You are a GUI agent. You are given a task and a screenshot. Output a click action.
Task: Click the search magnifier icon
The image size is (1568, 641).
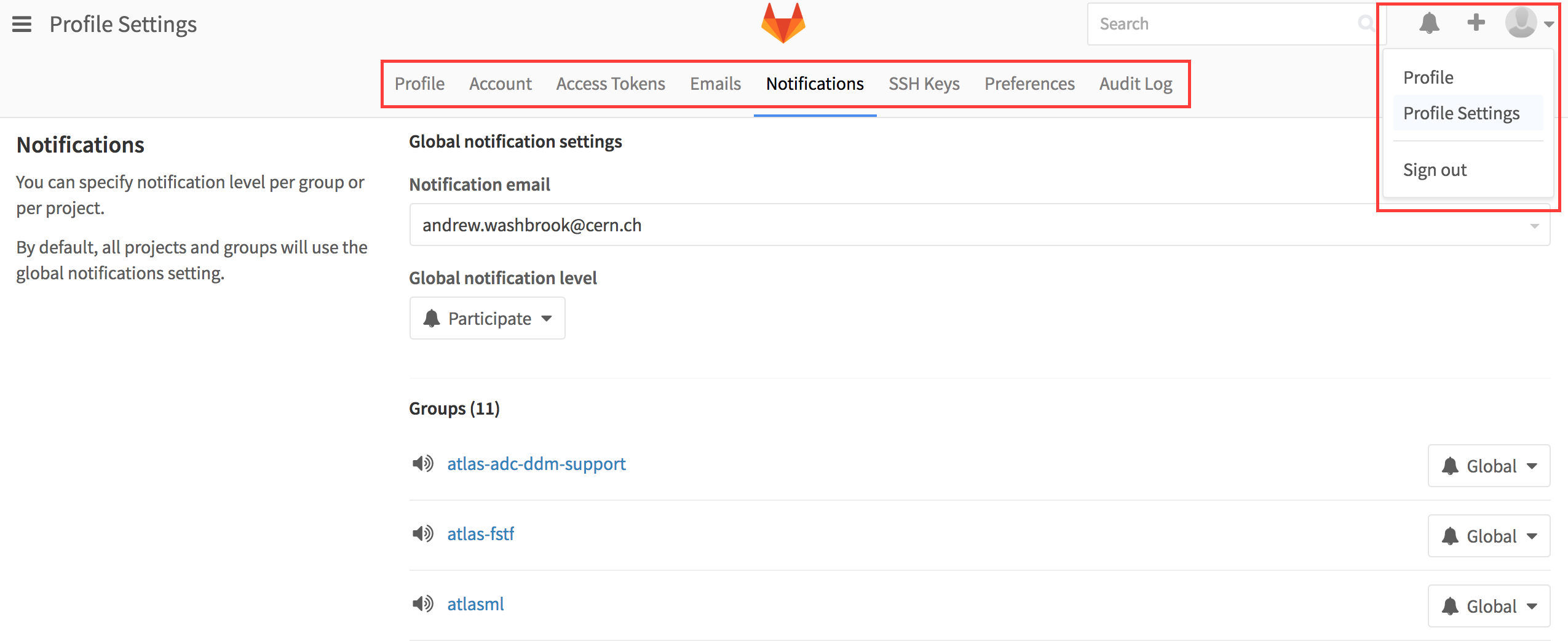(x=1366, y=23)
